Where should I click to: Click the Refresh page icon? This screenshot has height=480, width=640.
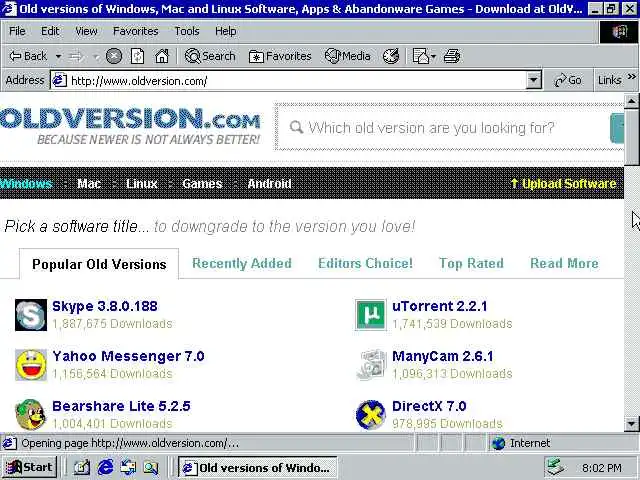coord(137,56)
